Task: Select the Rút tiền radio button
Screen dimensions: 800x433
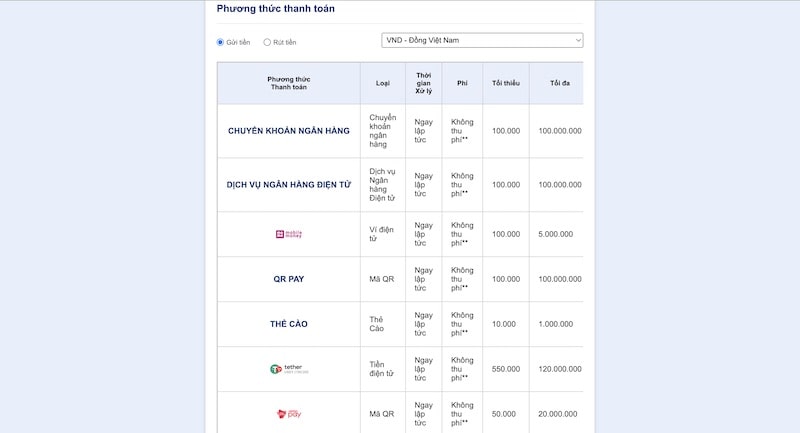Action: 267,42
